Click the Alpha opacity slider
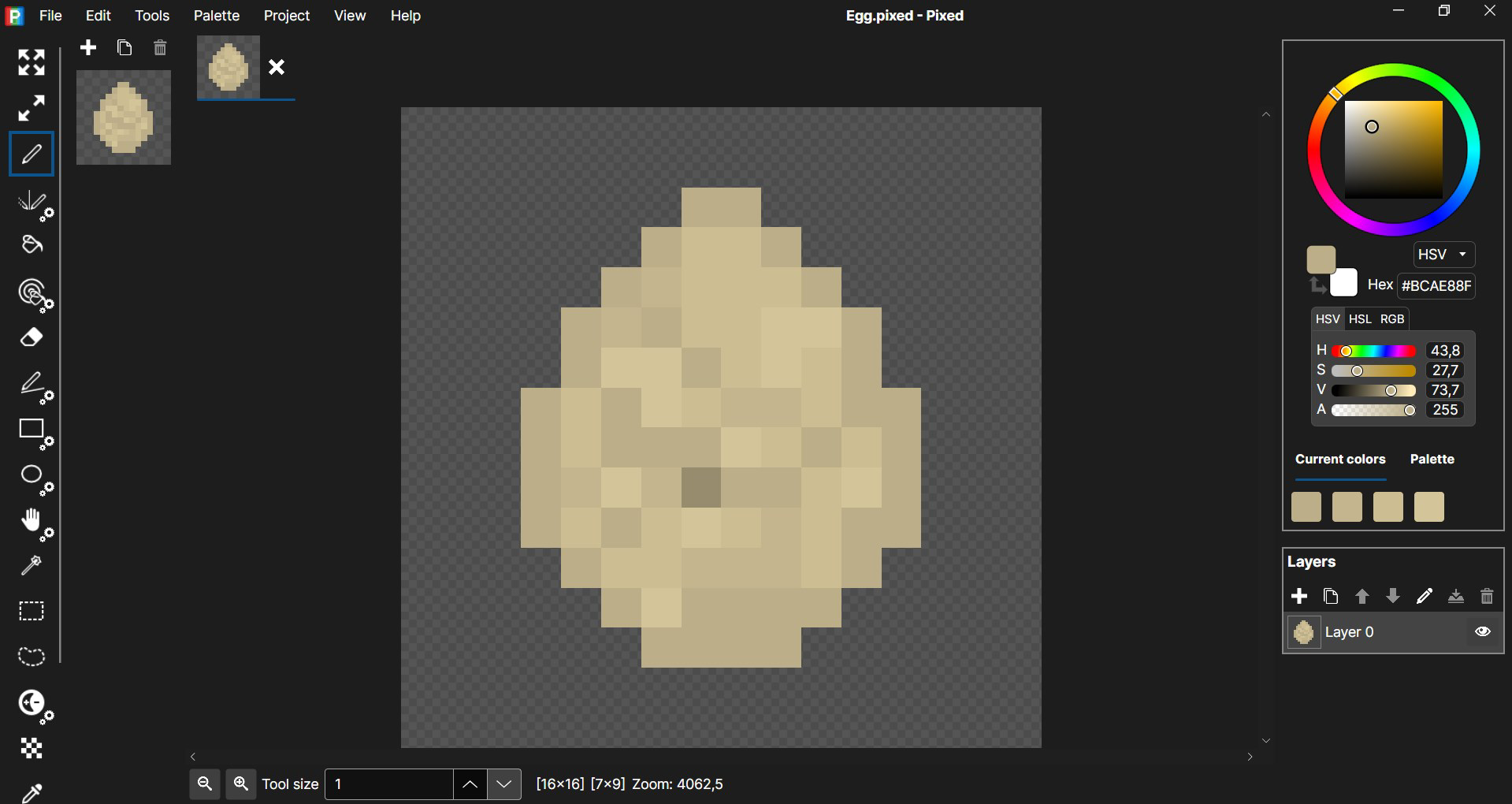Image resolution: width=1512 pixels, height=804 pixels. pos(1373,410)
